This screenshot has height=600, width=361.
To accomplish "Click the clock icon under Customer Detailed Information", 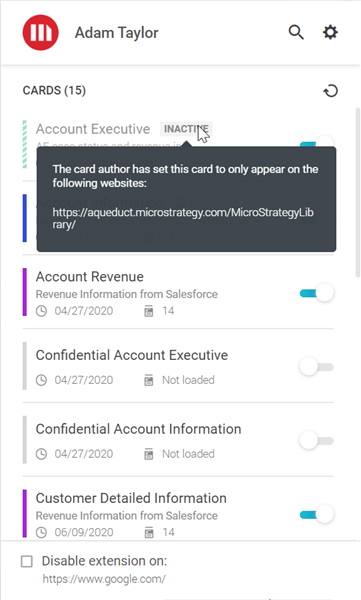I will (41, 532).
